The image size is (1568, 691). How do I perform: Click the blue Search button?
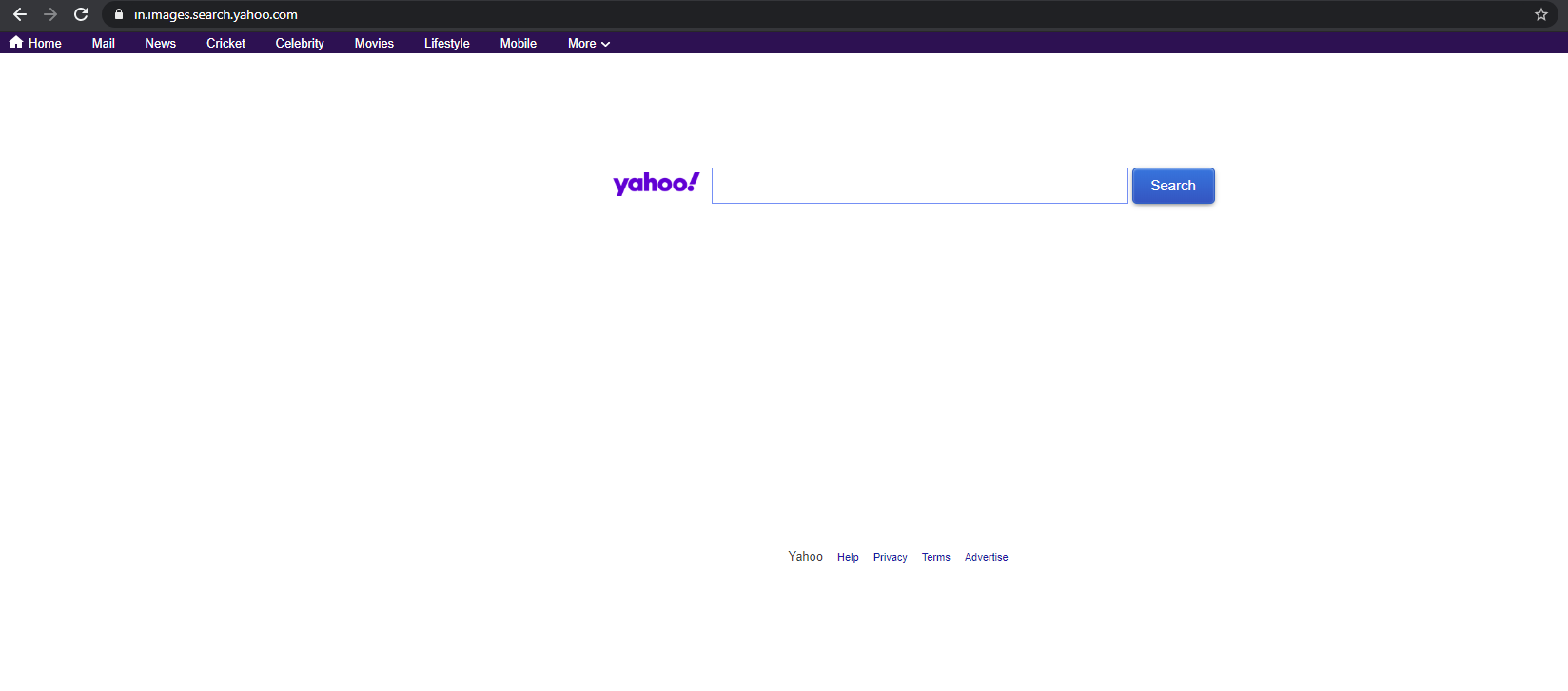tap(1173, 186)
